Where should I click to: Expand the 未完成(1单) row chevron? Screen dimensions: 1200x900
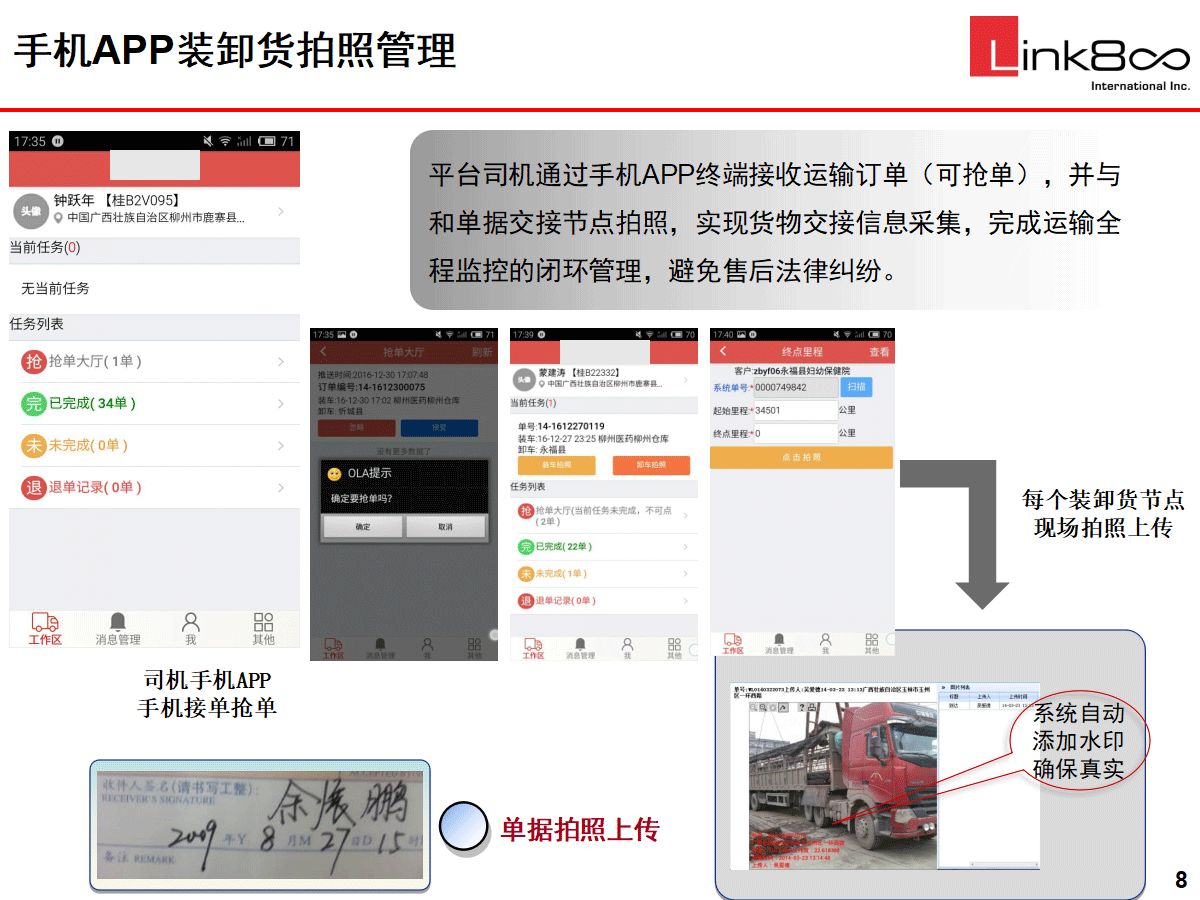(685, 574)
